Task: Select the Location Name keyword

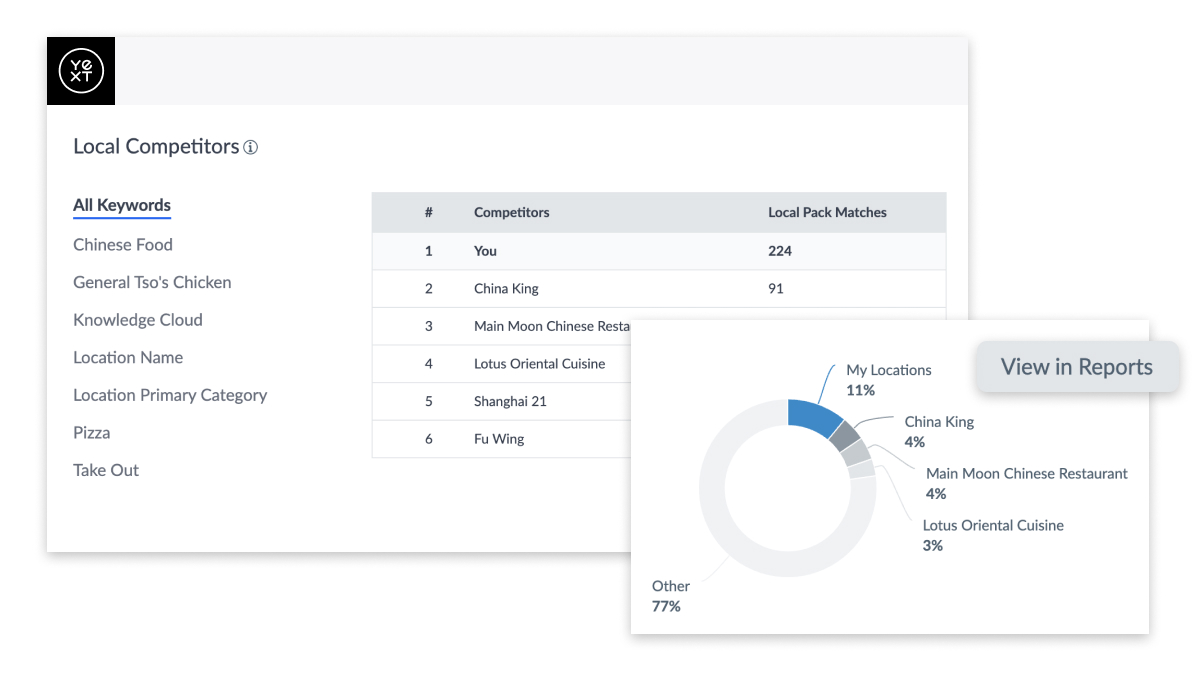Action: (x=128, y=358)
